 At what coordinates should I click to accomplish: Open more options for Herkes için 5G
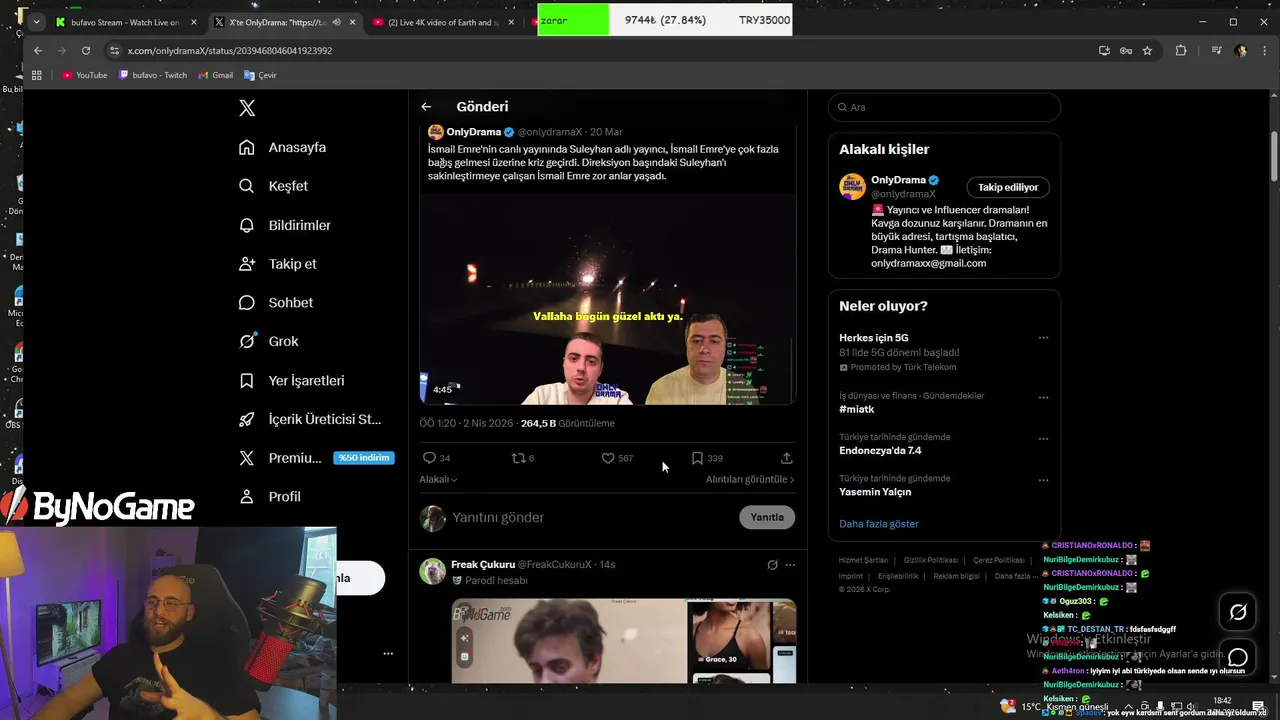[x=1043, y=338]
